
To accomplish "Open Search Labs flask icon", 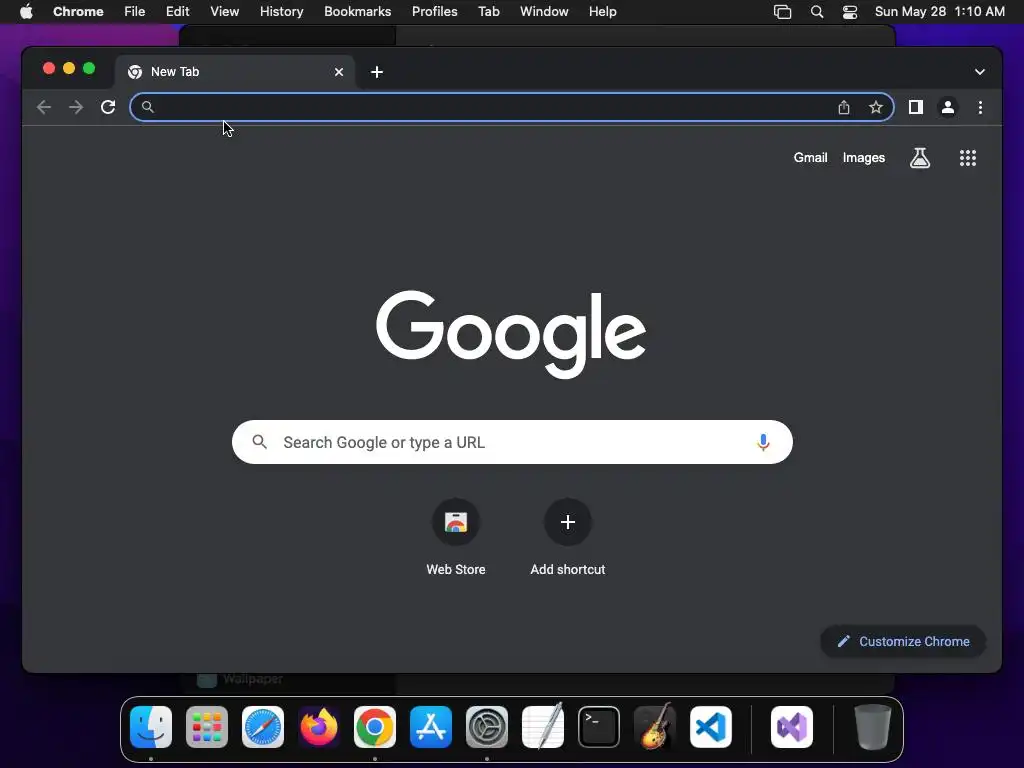I will 920,157.
